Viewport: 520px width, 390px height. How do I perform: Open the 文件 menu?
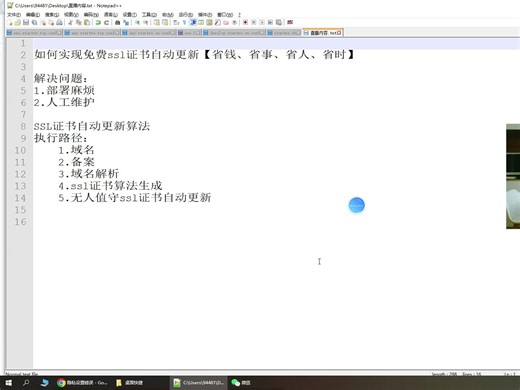point(14,15)
